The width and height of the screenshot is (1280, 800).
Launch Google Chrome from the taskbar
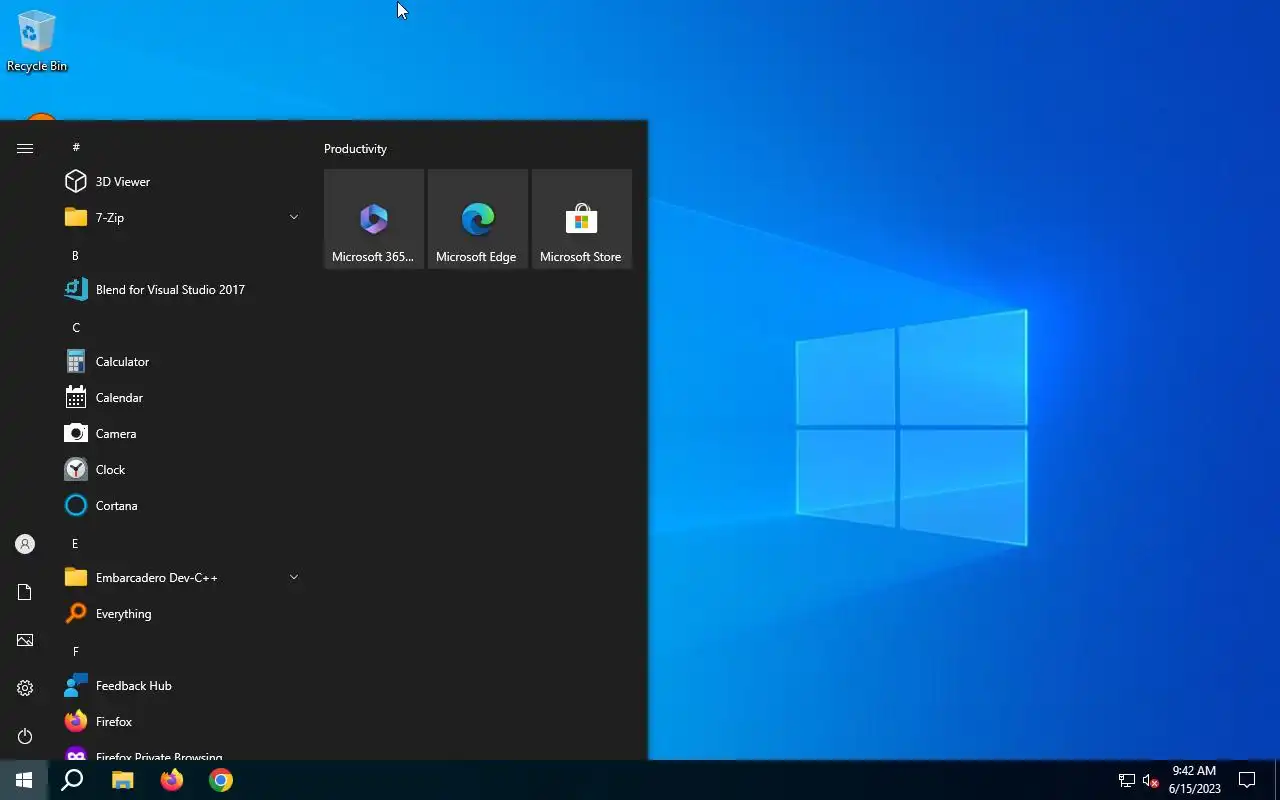pyautogui.click(x=221, y=780)
